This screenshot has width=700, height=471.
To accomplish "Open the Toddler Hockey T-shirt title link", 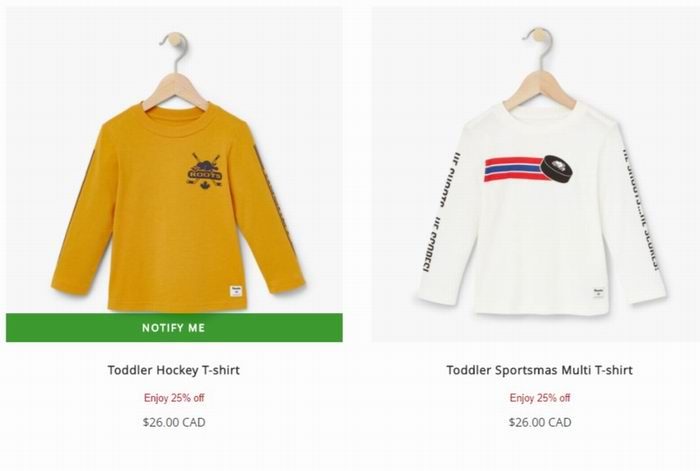I will click(174, 370).
